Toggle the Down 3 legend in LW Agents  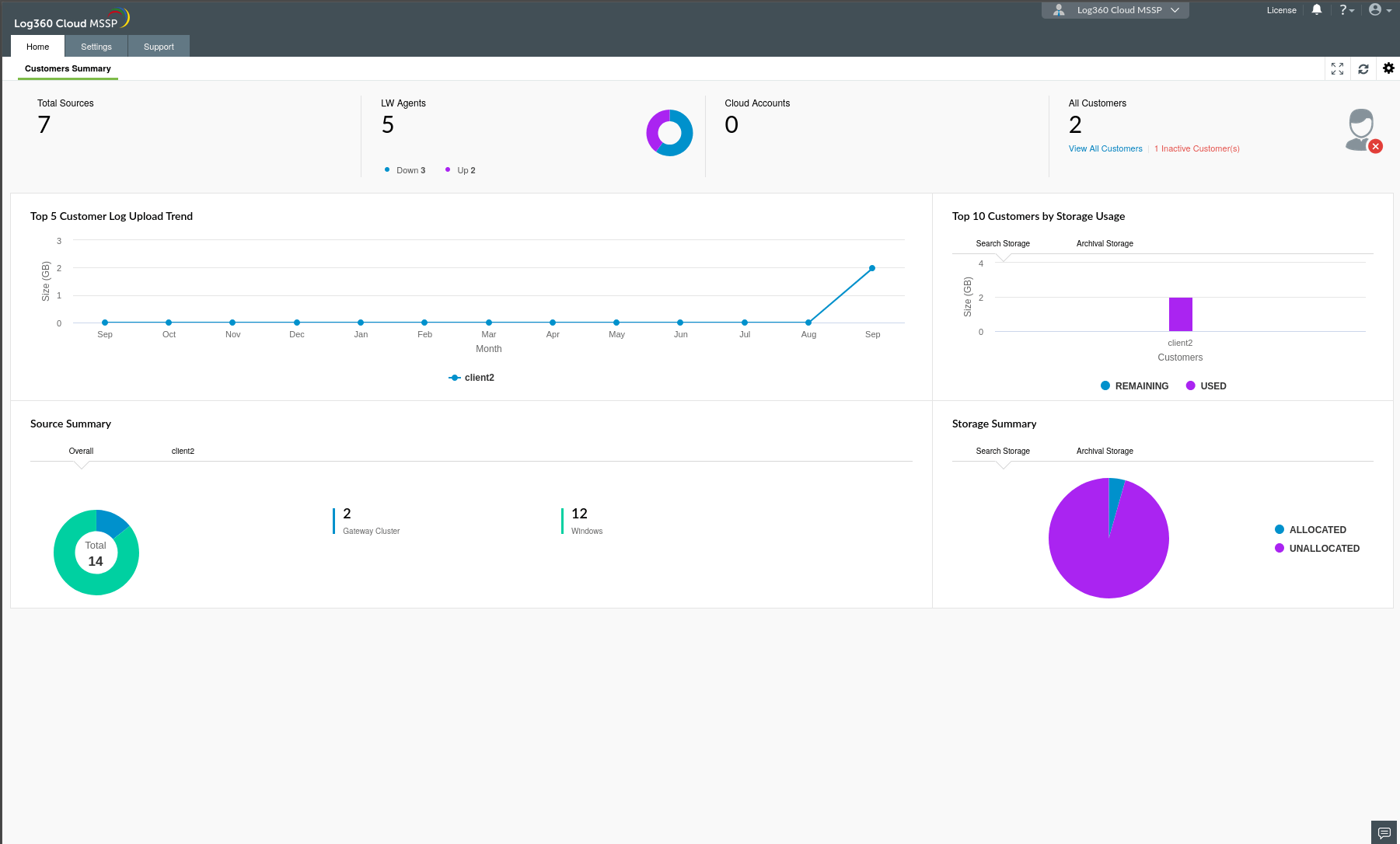click(x=405, y=169)
